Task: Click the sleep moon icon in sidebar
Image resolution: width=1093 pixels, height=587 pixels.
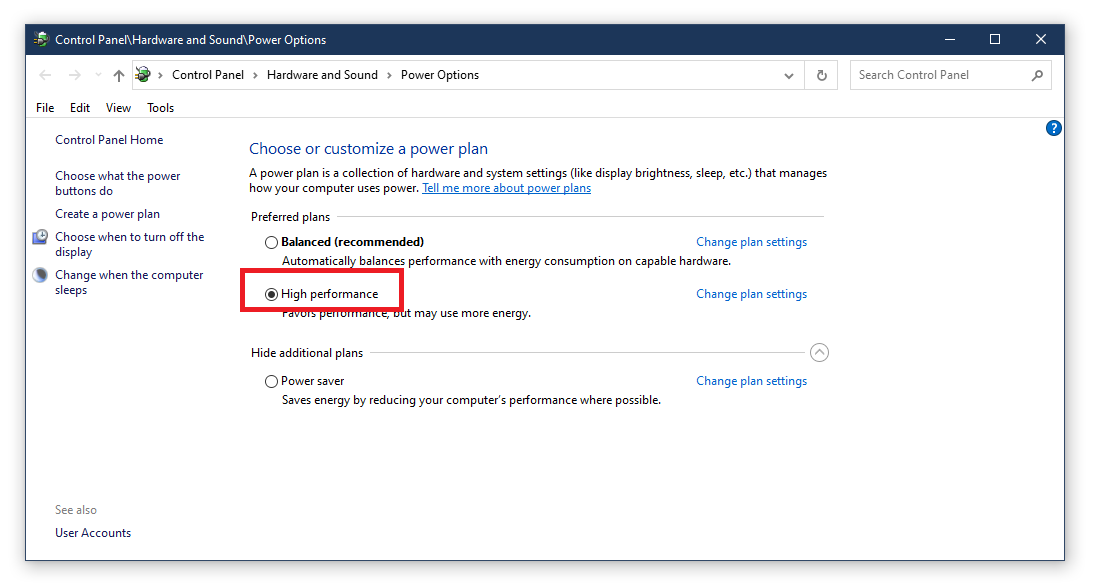Action: pyautogui.click(x=40, y=275)
